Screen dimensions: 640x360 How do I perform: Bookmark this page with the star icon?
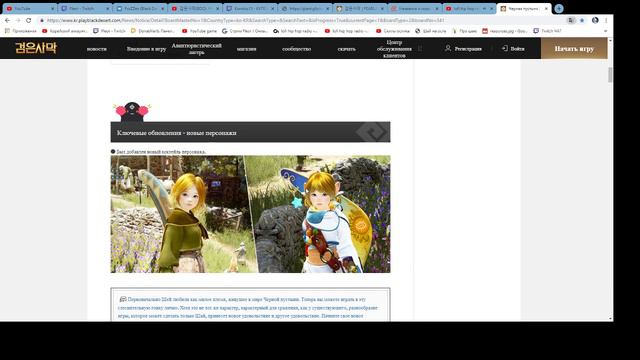click(582, 20)
